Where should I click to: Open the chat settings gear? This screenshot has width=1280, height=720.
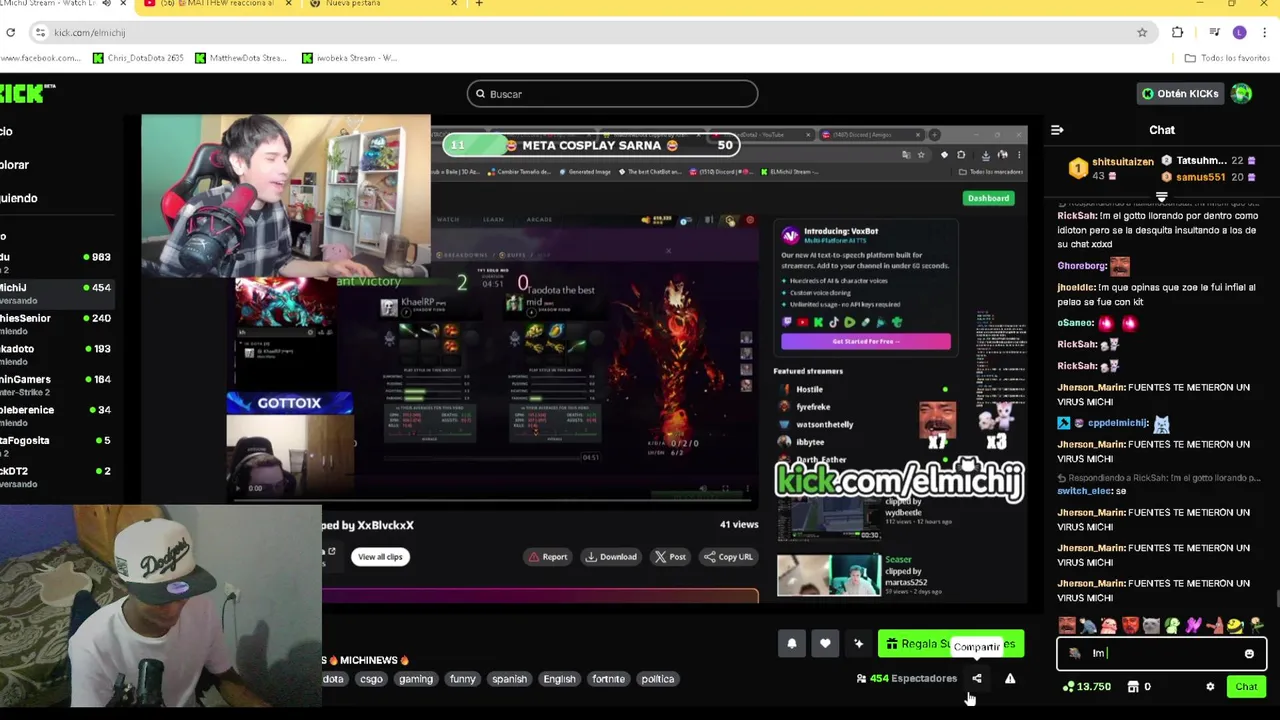1210,687
